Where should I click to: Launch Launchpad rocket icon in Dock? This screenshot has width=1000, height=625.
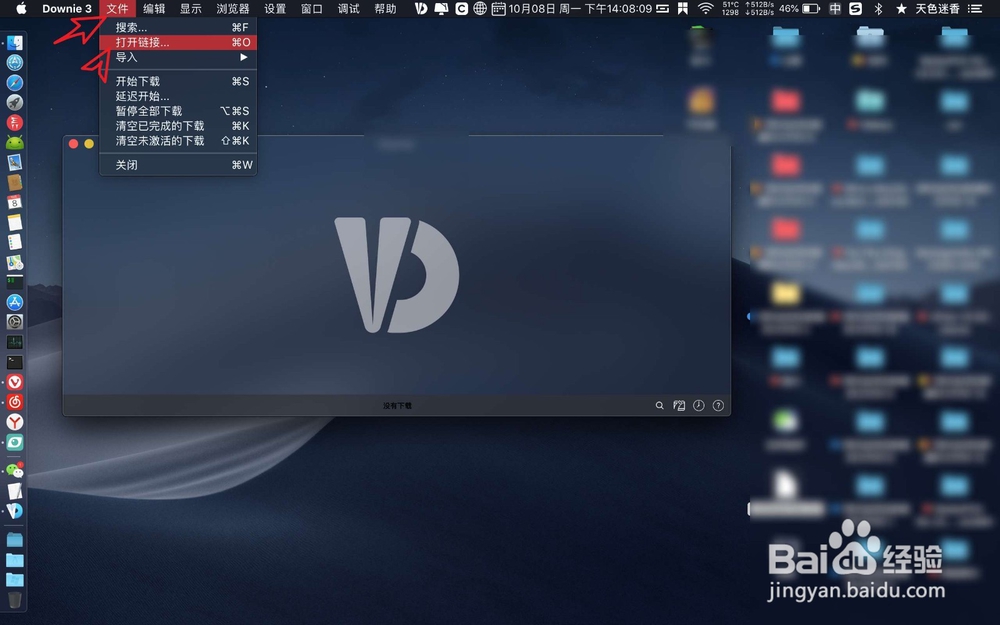[15, 102]
